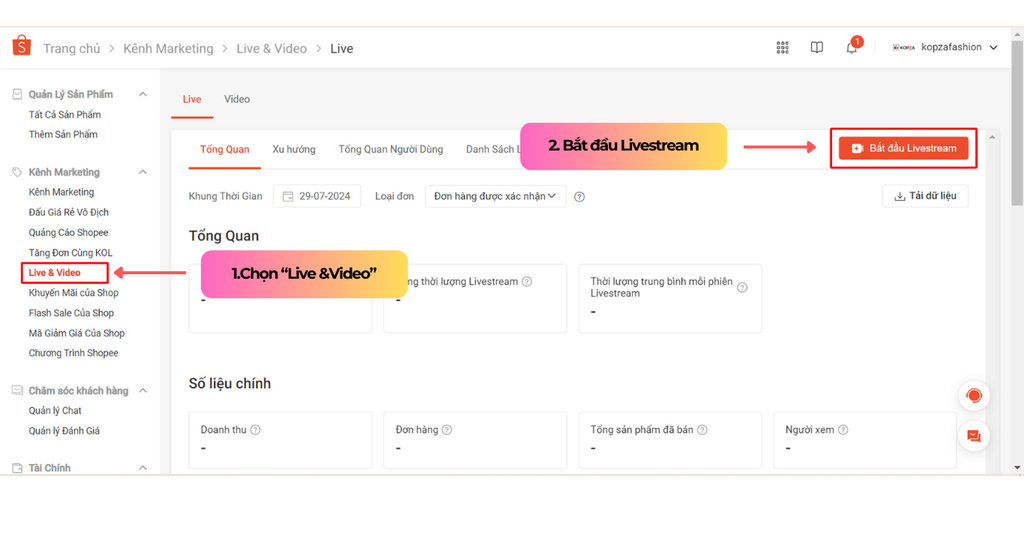Open the feedback message floating icon
Image resolution: width=1024 pixels, height=535 pixels.
(974, 436)
